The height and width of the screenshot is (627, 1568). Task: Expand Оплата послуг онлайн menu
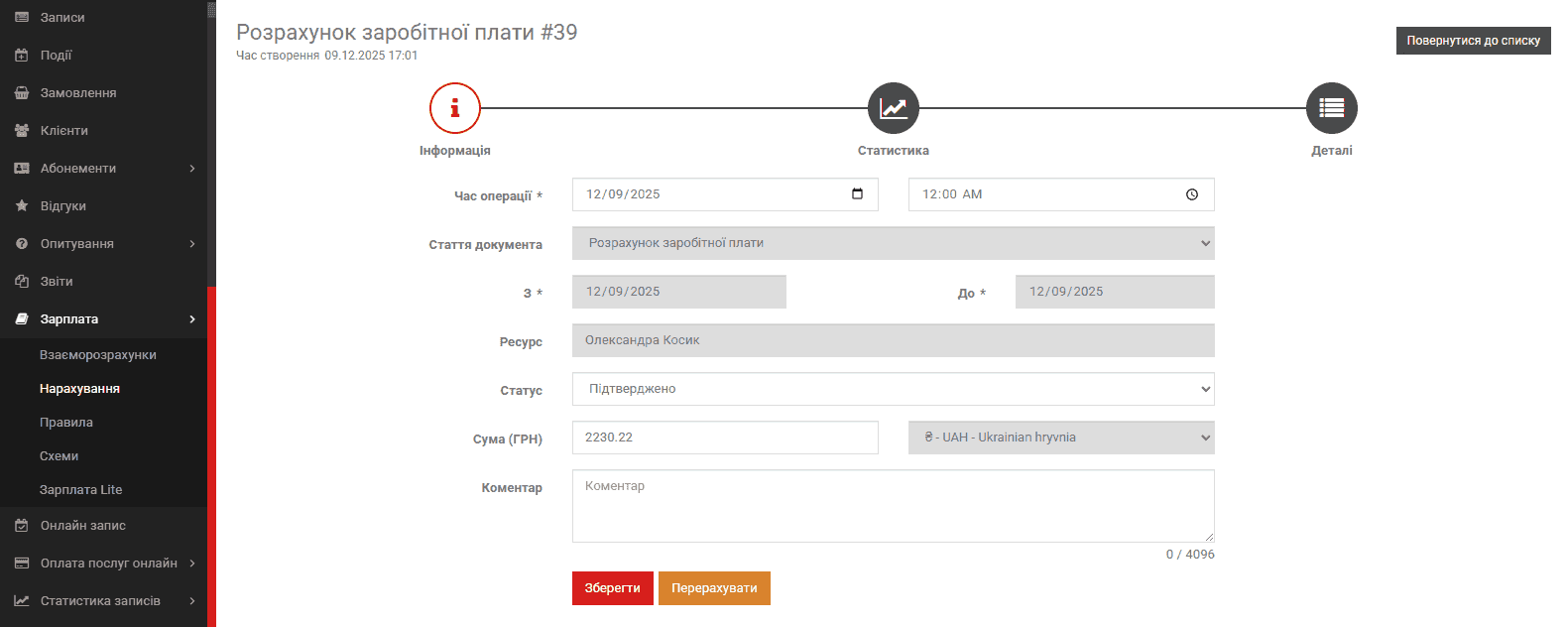tap(192, 564)
